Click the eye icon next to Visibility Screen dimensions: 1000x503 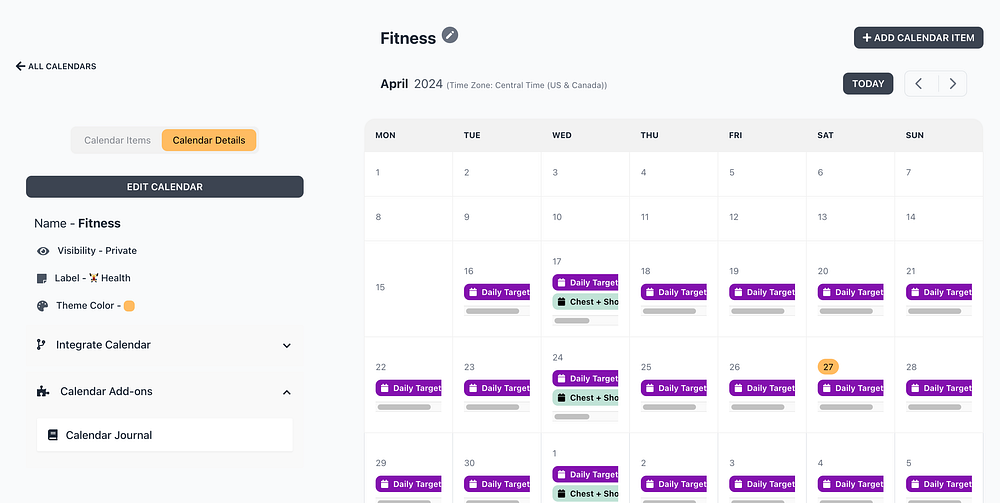click(43, 251)
